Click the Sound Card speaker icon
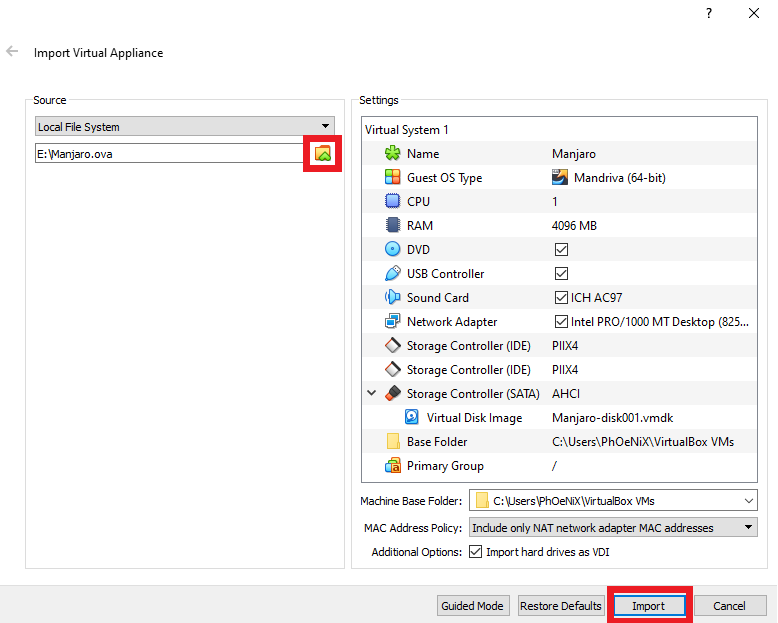Viewport: 778px width, 623px height. pos(392,297)
